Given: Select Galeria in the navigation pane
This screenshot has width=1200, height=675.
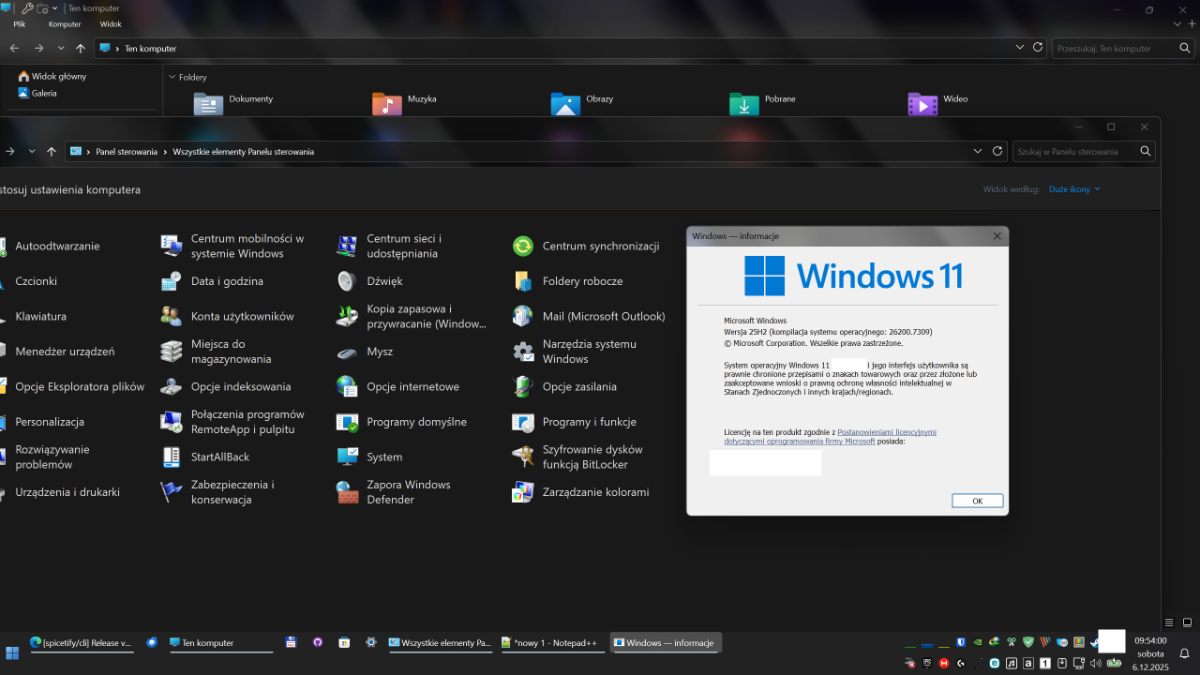Looking at the screenshot, I should click(x=43, y=93).
